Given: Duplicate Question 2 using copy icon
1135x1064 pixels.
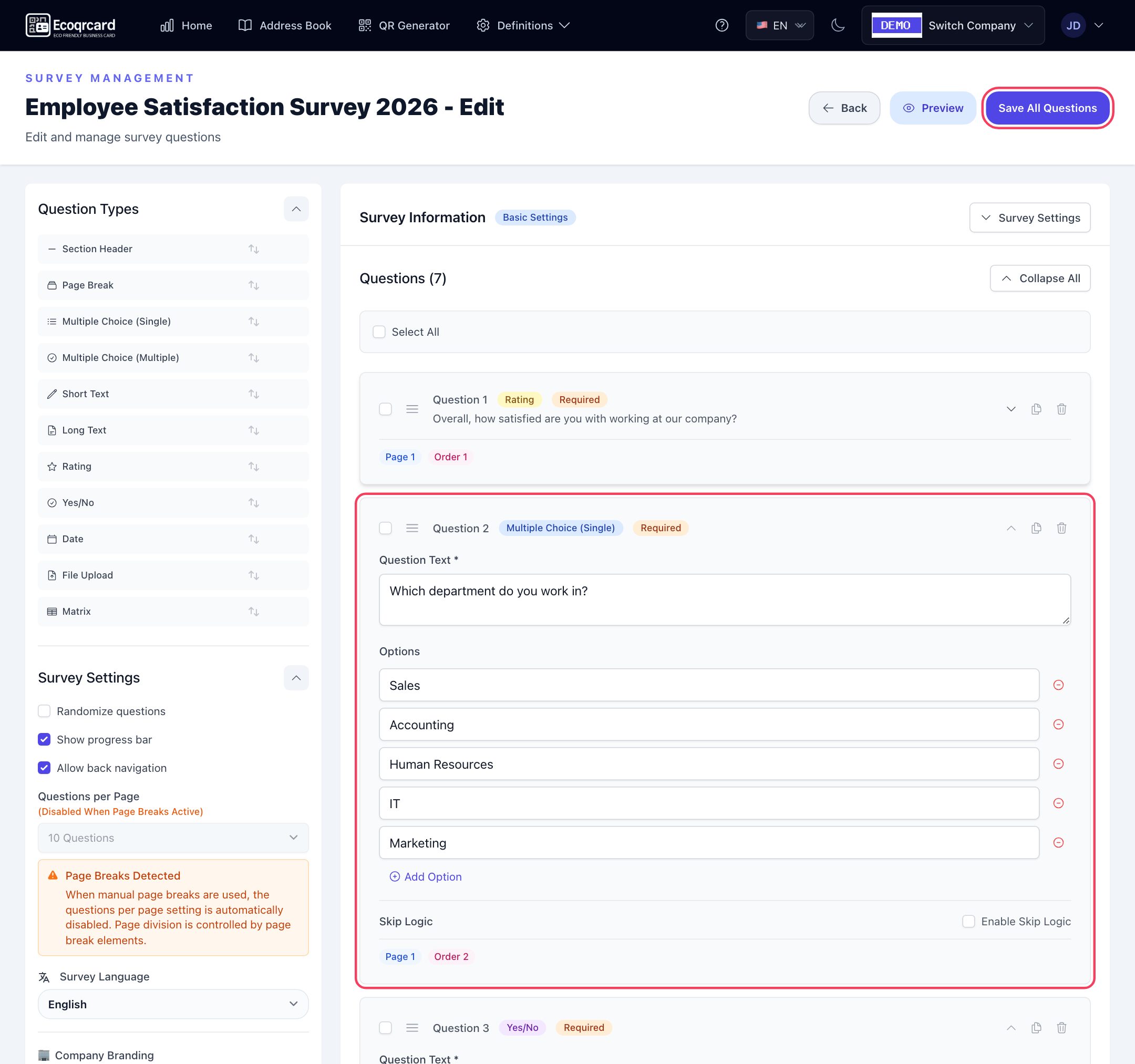Looking at the screenshot, I should (1036, 528).
